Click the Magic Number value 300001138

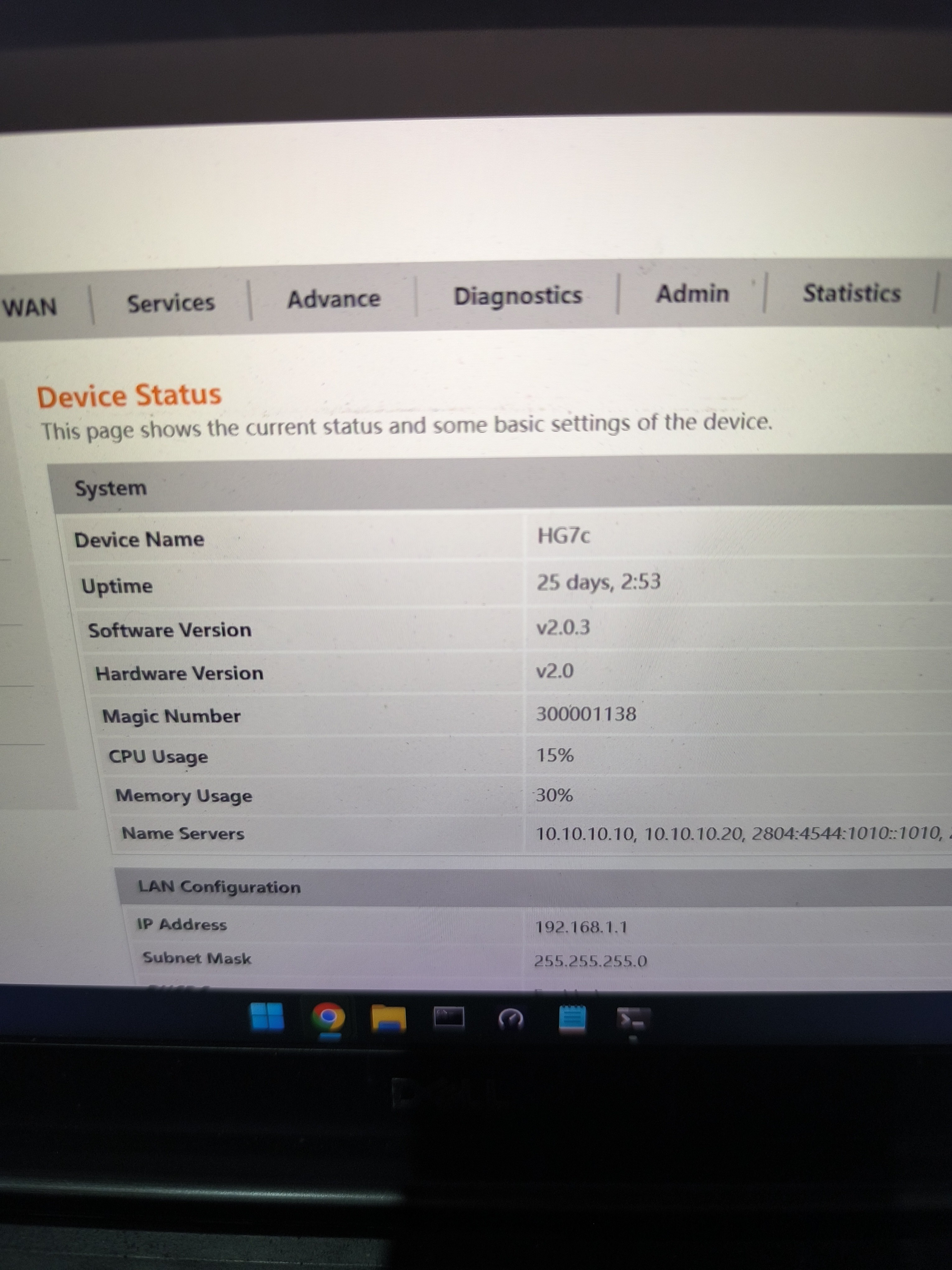click(x=586, y=714)
